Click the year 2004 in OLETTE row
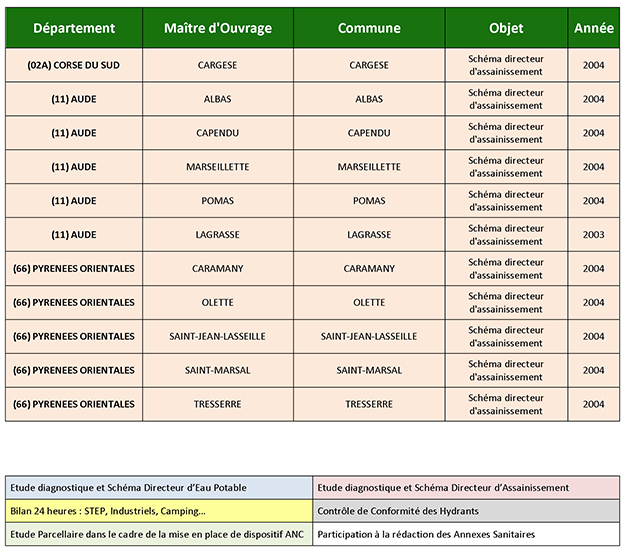 [x=594, y=303]
